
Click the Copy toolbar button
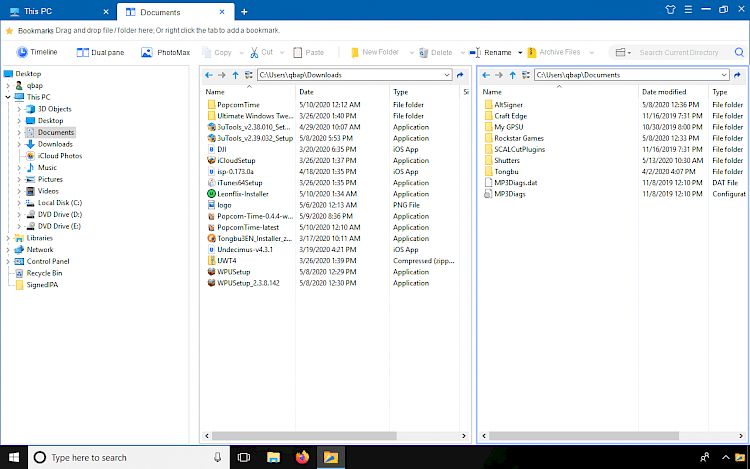[x=217, y=52]
